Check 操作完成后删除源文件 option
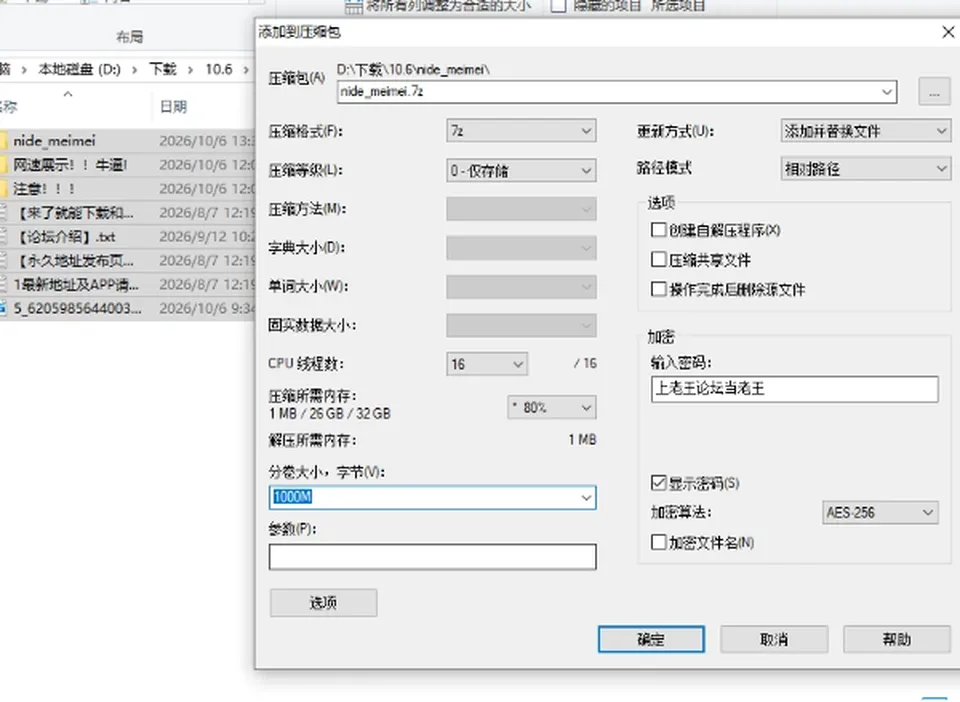This screenshot has width=960, height=702. point(659,289)
